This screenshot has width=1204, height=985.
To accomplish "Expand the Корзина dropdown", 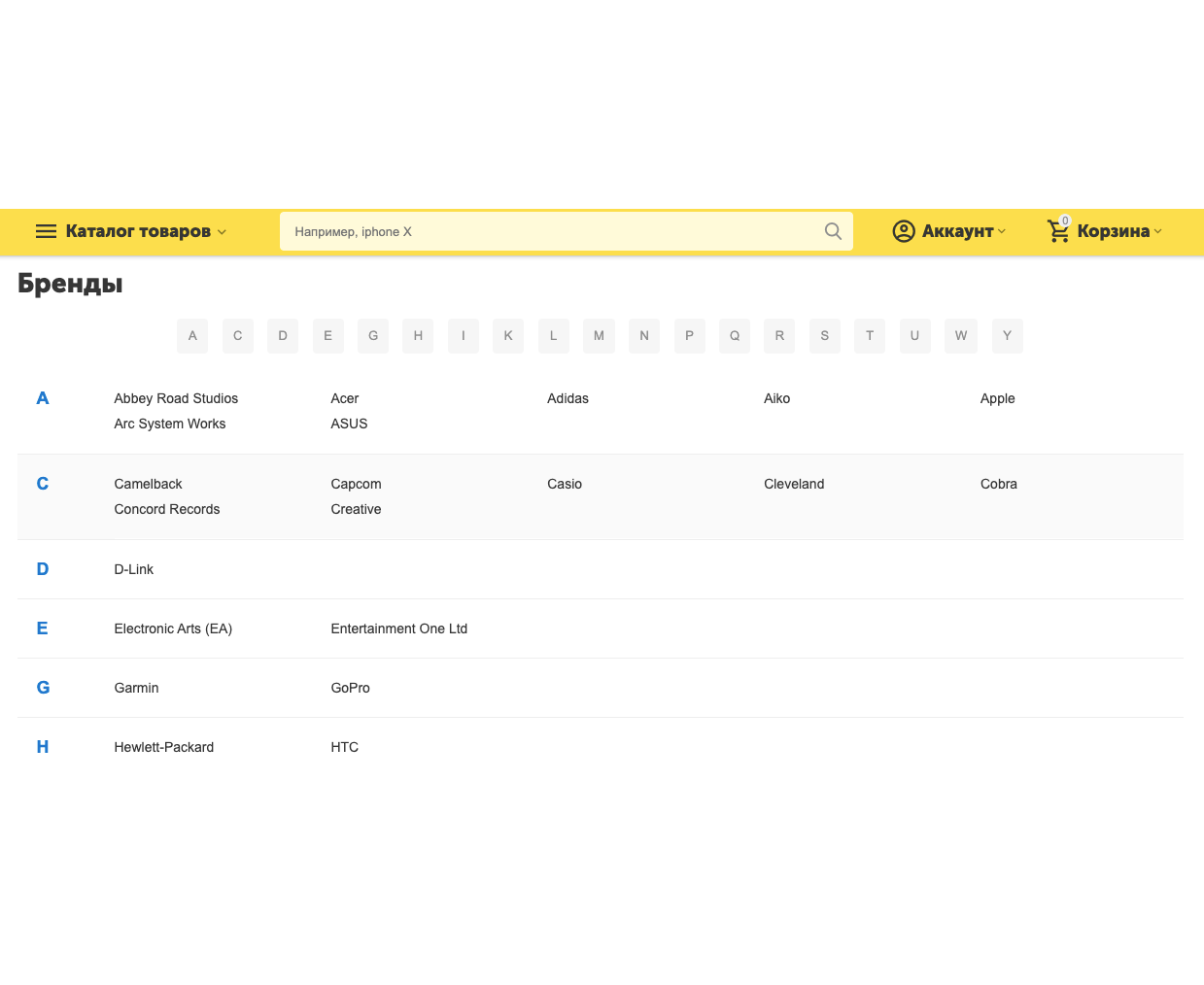I will click(x=1118, y=231).
